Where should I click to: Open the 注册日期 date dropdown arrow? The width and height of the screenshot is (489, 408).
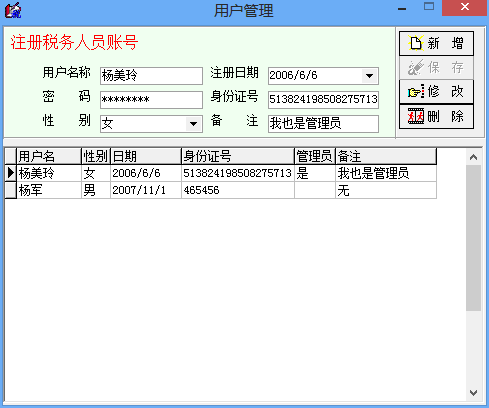tap(369, 76)
